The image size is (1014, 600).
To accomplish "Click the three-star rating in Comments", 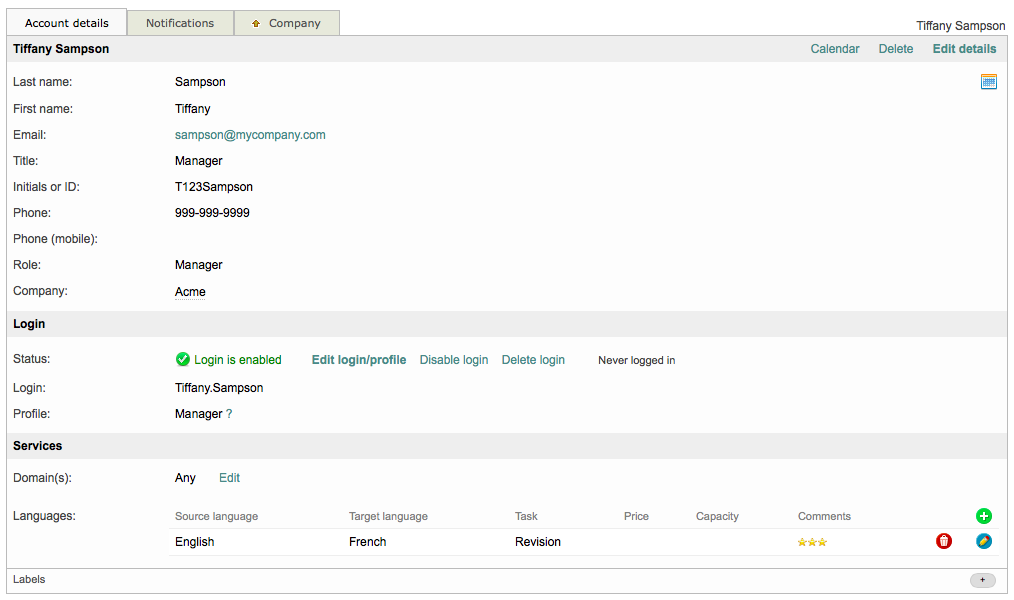I will pyautogui.click(x=812, y=542).
